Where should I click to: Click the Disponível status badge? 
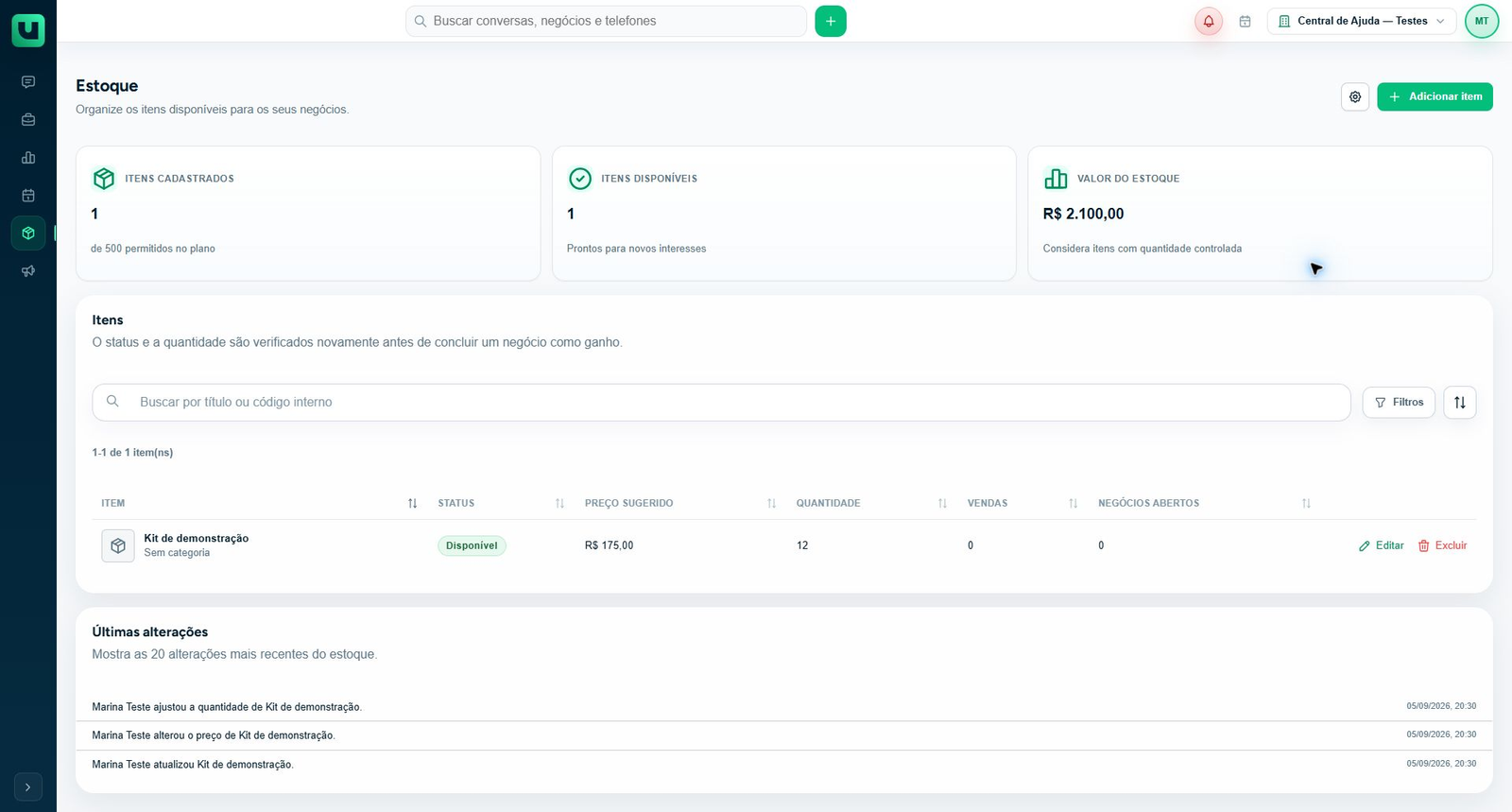[x=472, y=545]
